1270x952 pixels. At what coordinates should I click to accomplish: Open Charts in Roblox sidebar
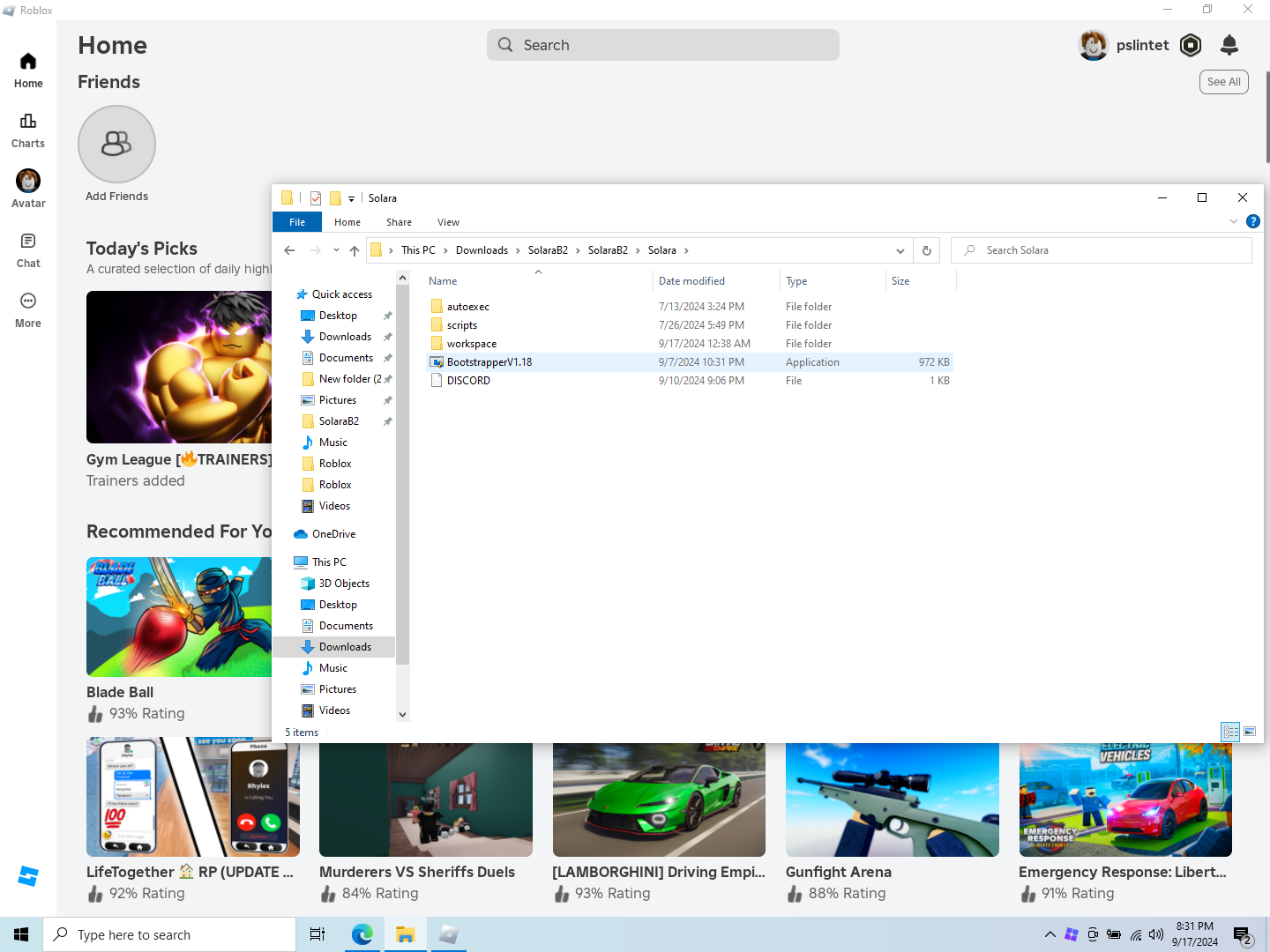click(28, 130)
